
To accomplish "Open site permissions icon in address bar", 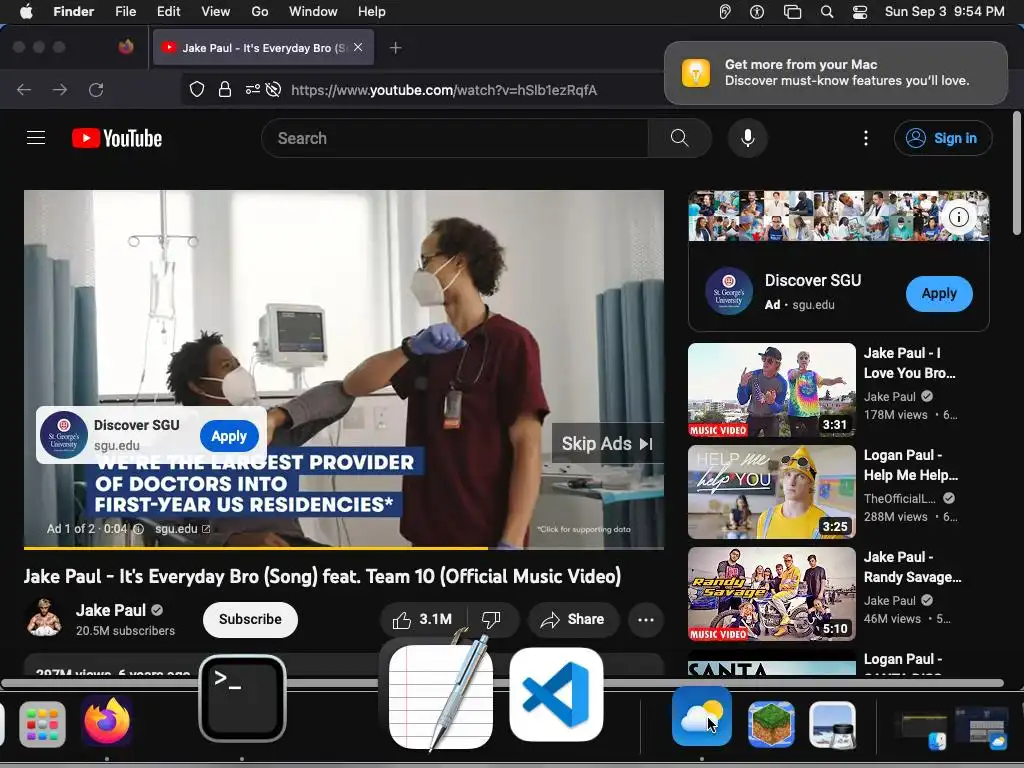I will 253,89.
